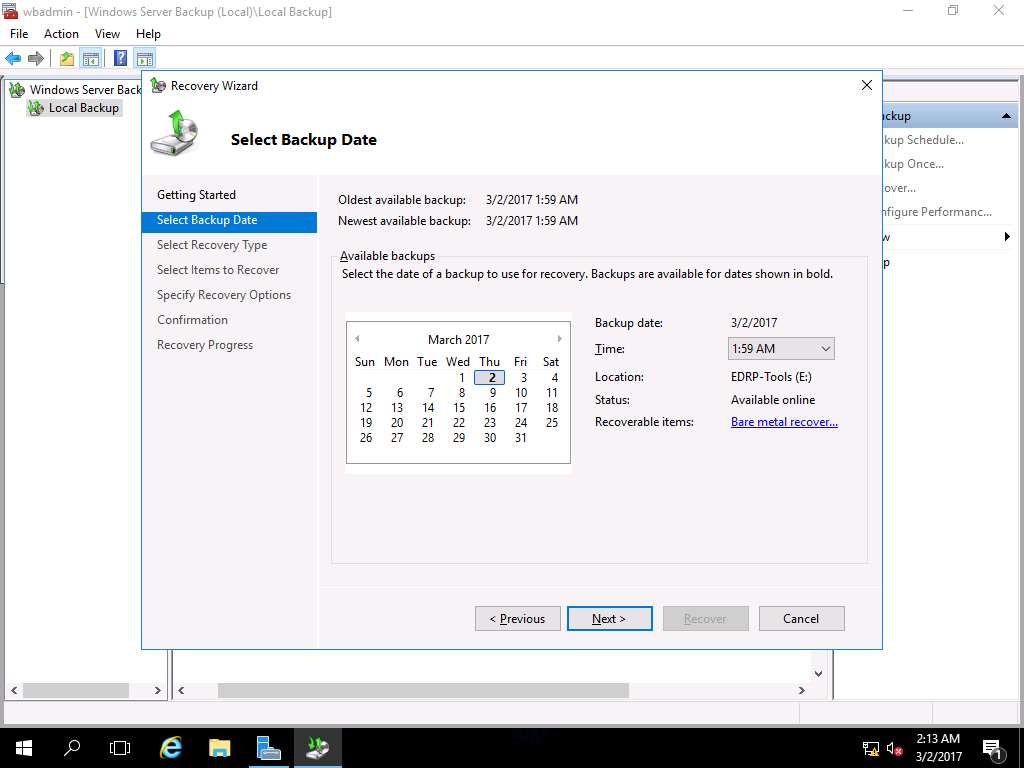This screenshot has height=768, width=1024.
Task: Click the center pane horizontal scrollbar thumb
Action: click(423, 690)
